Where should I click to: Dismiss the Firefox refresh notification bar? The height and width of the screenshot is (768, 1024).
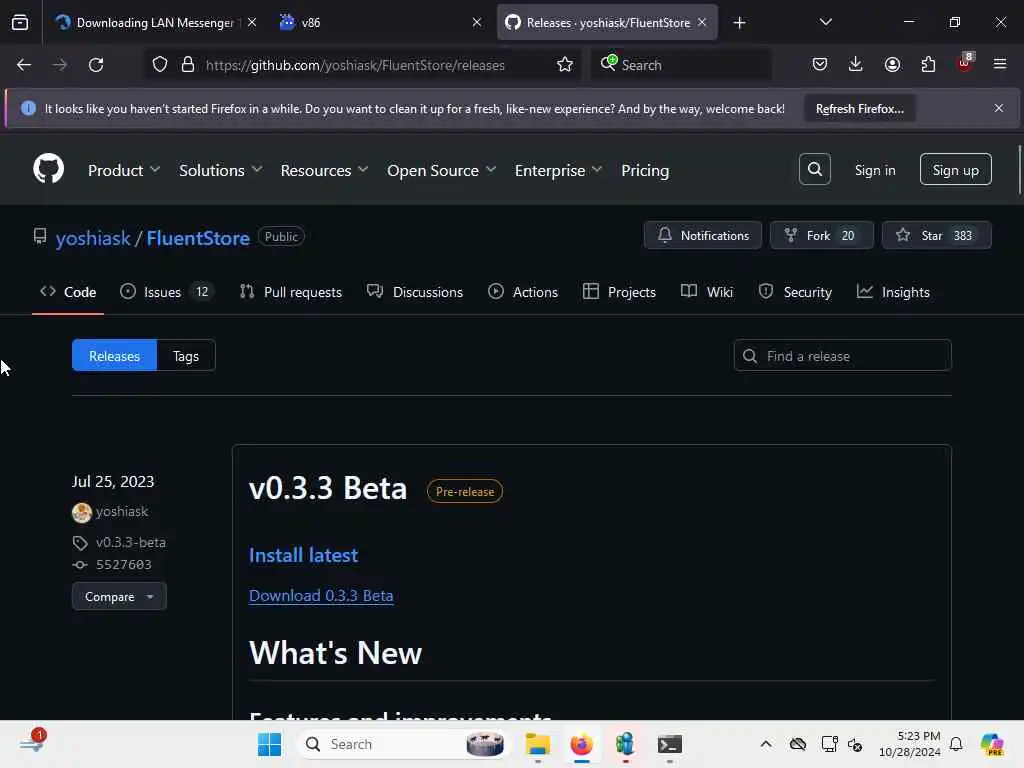999,108
